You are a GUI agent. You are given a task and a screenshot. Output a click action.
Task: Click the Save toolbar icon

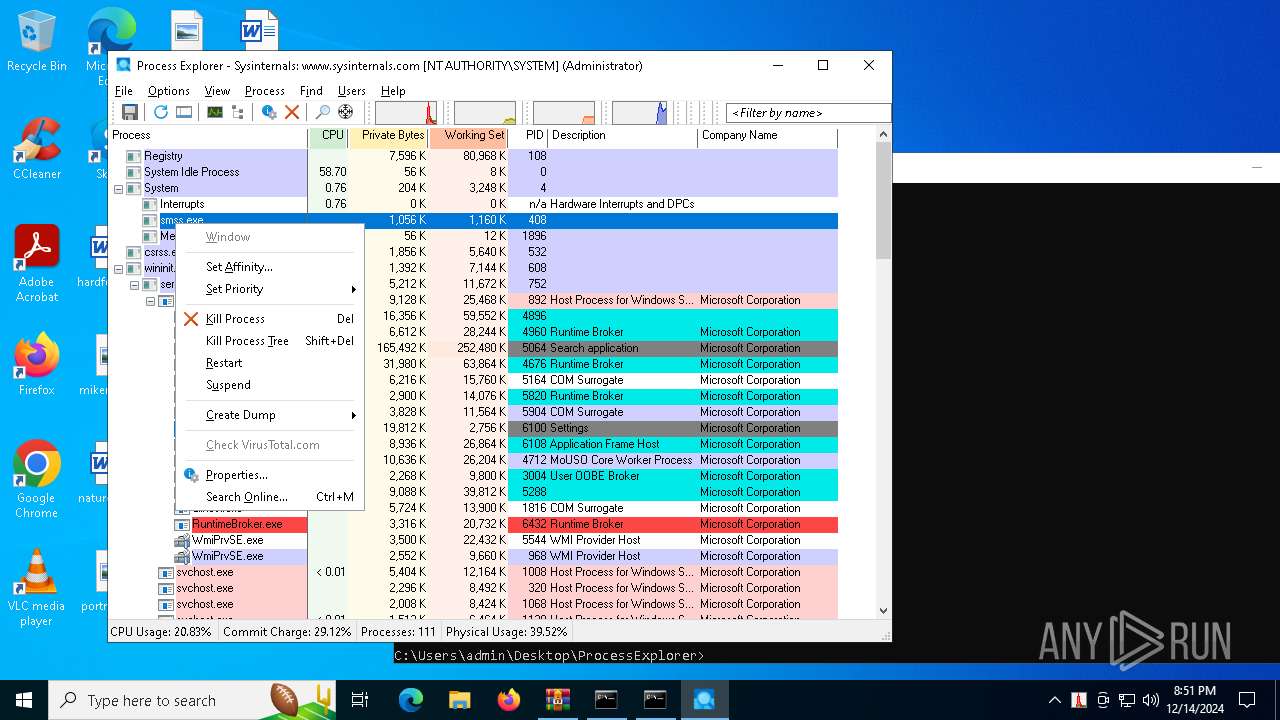click(129, 112)
